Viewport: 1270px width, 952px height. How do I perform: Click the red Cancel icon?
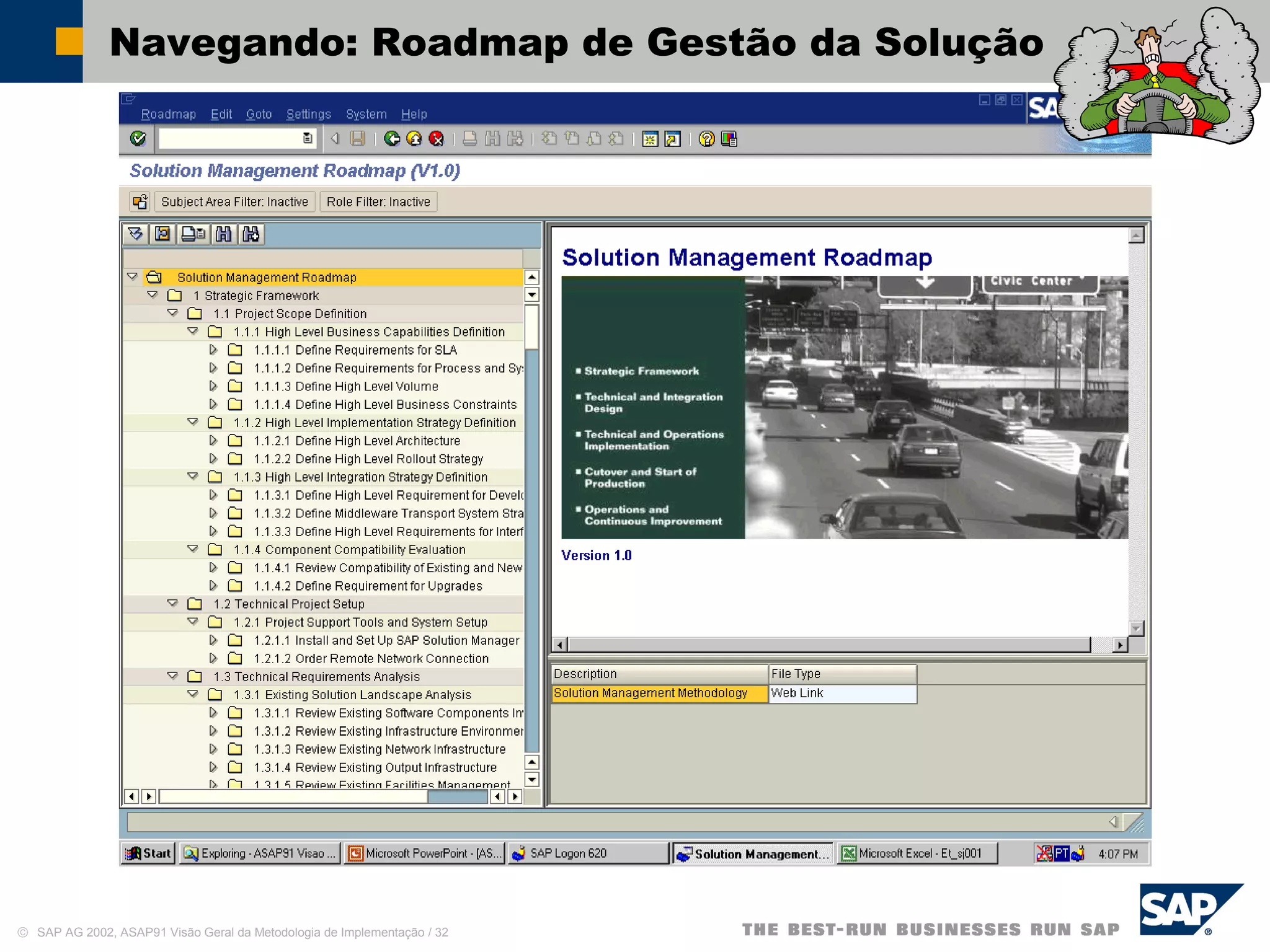[437, 139]
